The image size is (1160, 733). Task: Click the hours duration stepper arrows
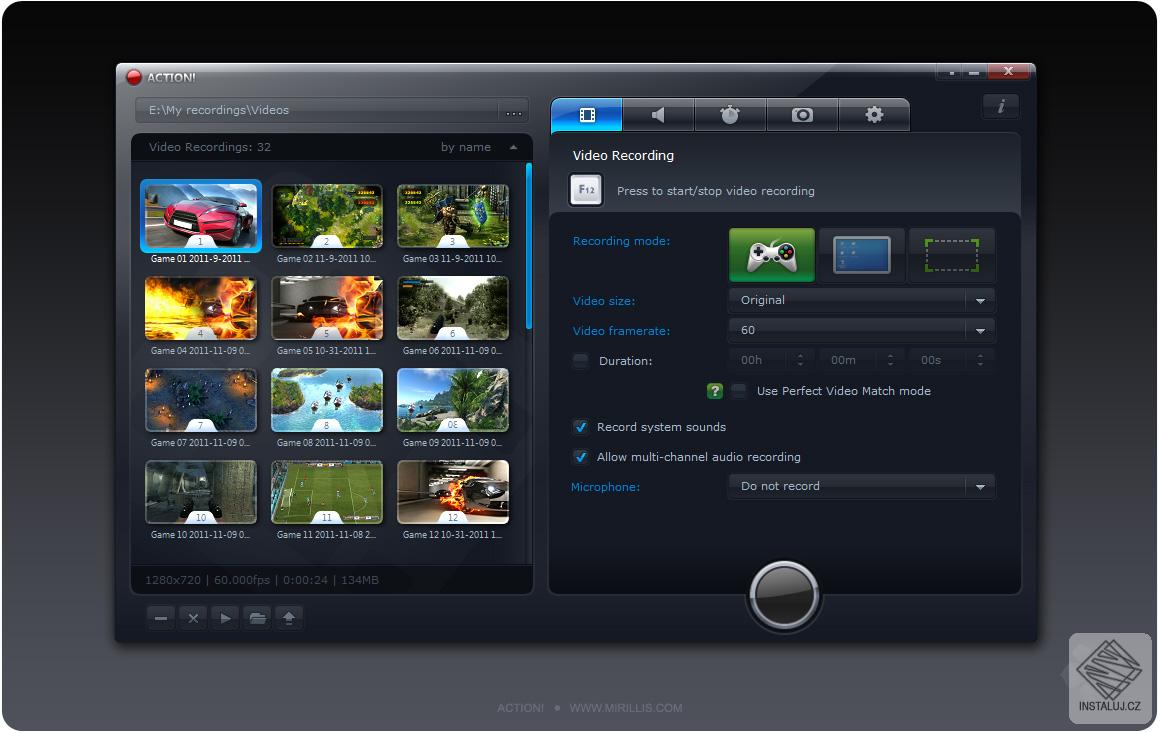(800, 360)
